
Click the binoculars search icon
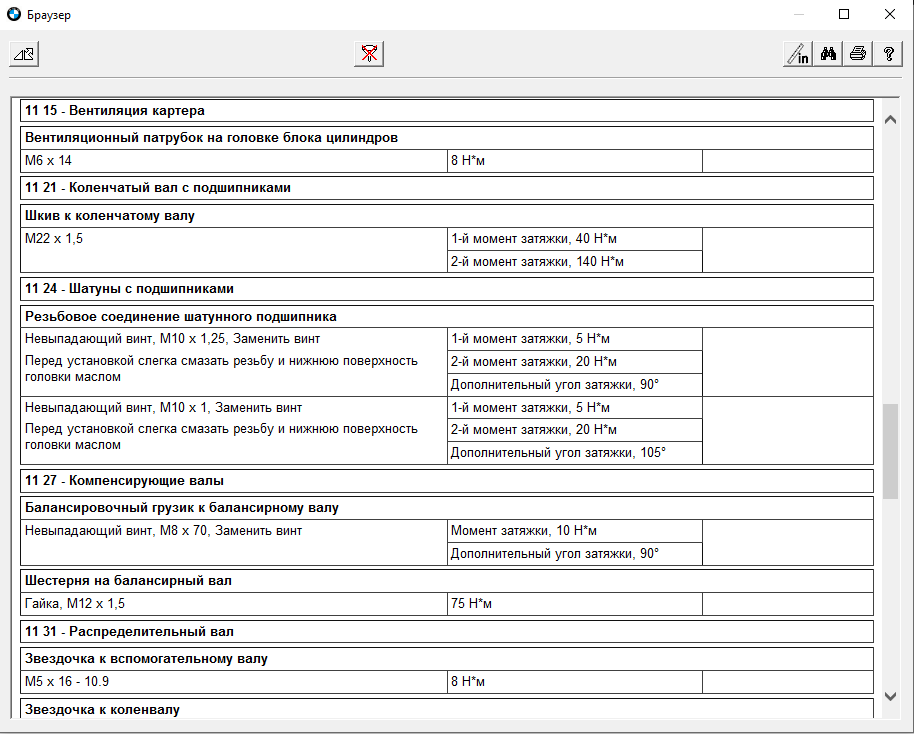point(828,54)
